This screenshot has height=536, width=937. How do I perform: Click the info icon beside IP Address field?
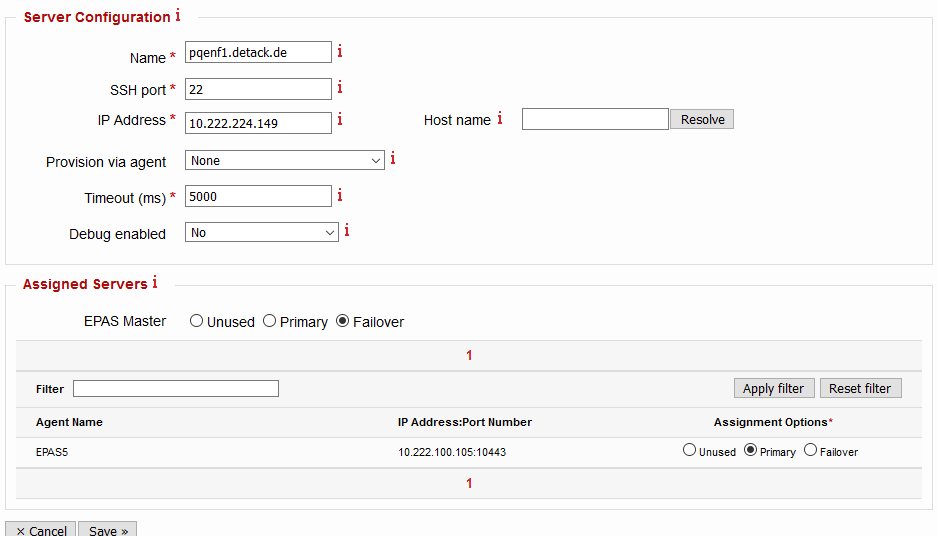[x=340, y=120]
